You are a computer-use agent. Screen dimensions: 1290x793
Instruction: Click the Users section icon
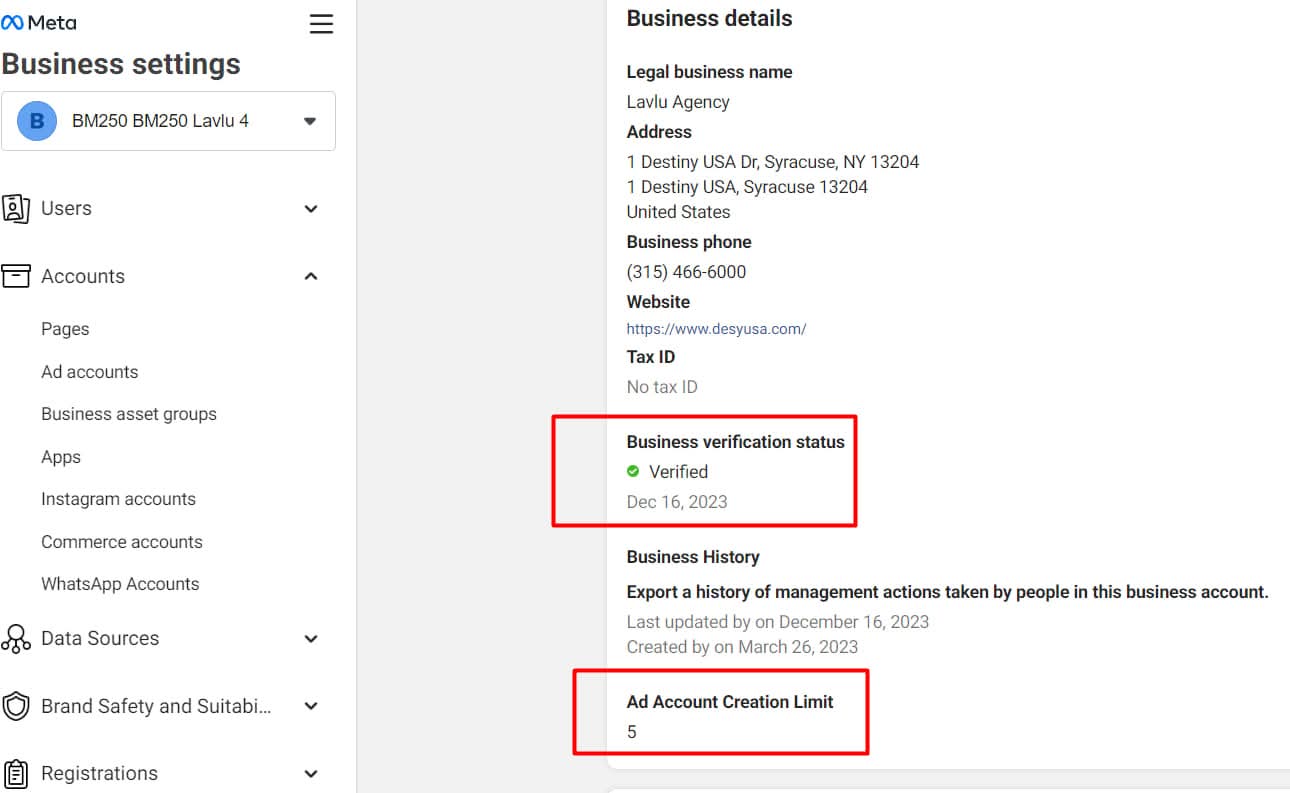click(16, 208)
